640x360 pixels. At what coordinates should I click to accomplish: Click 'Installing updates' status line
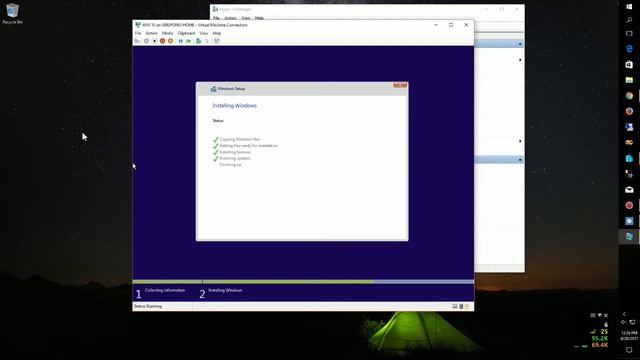(235, 158)
